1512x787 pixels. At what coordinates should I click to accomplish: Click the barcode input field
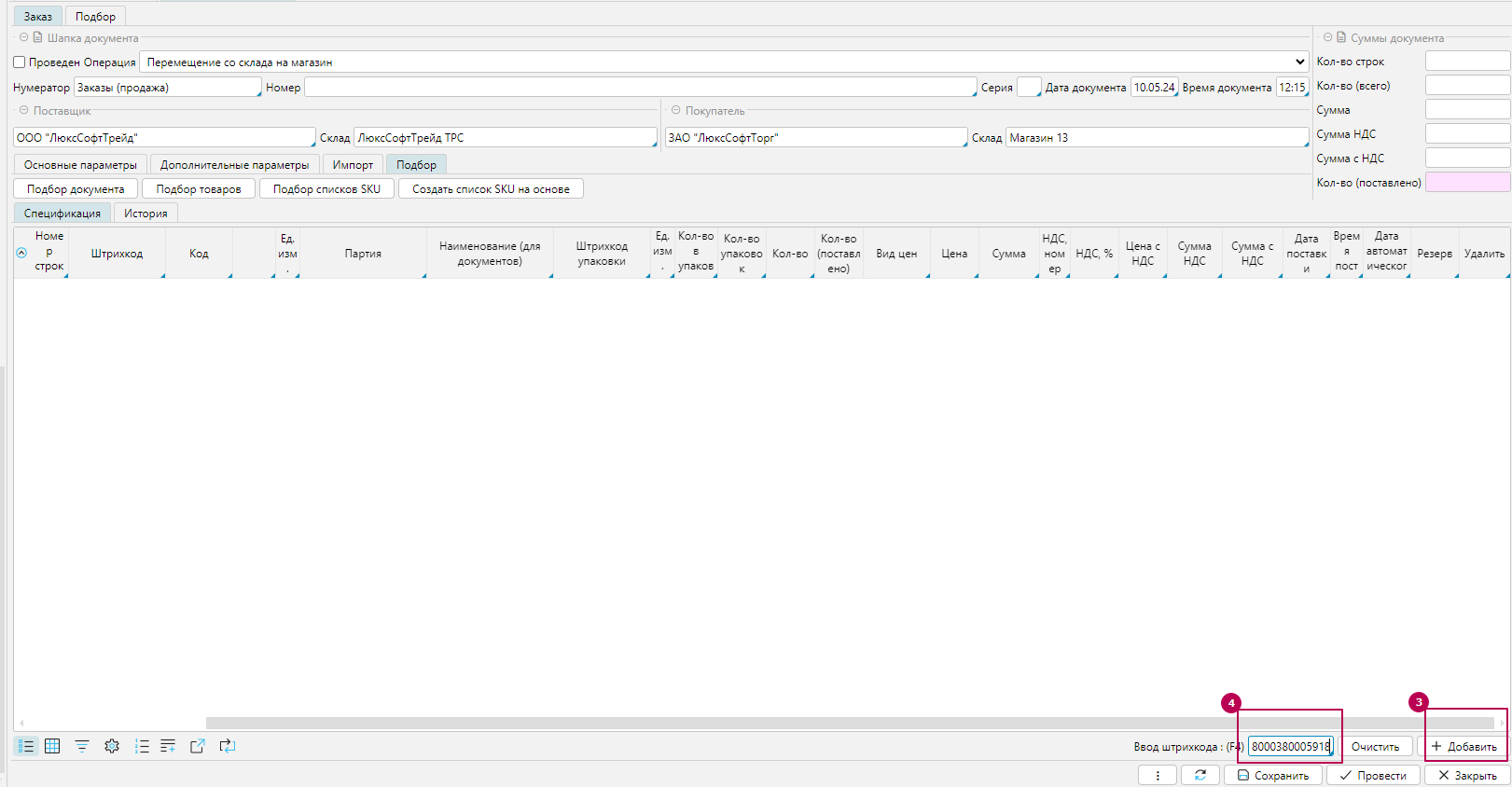1290,746
